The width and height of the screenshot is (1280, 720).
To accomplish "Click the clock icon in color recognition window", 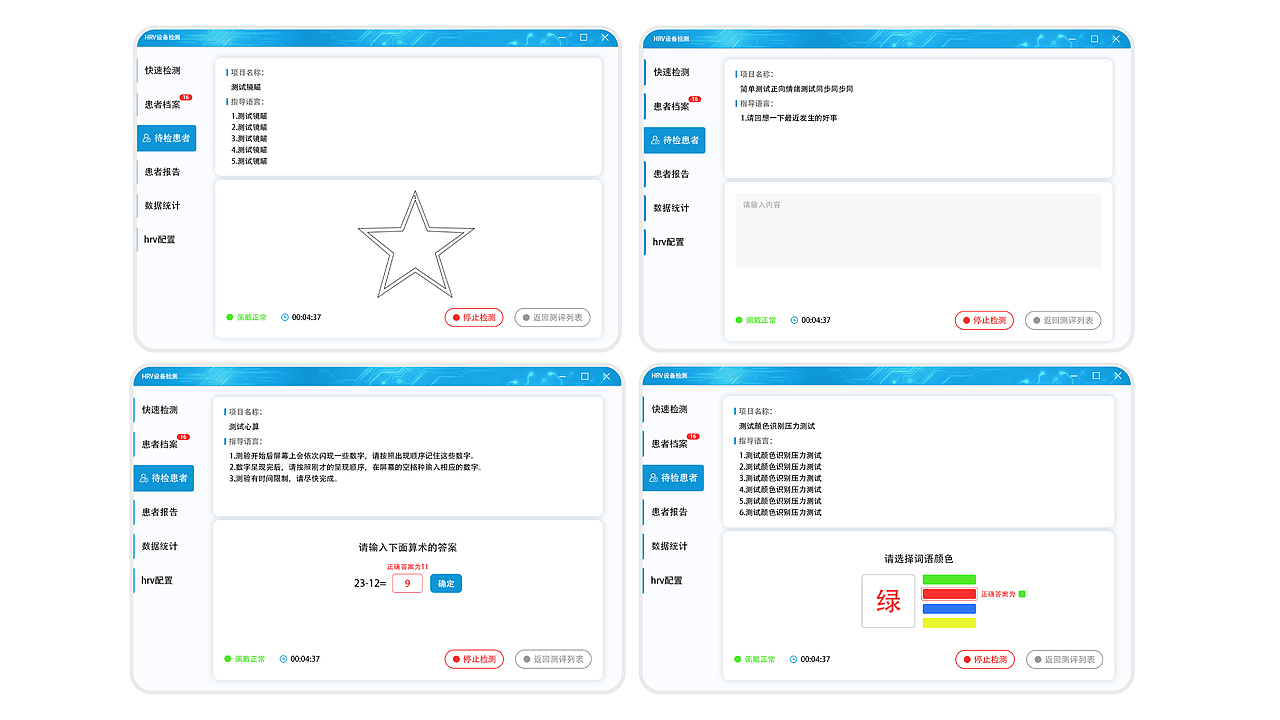I will (x=794, y=659).
